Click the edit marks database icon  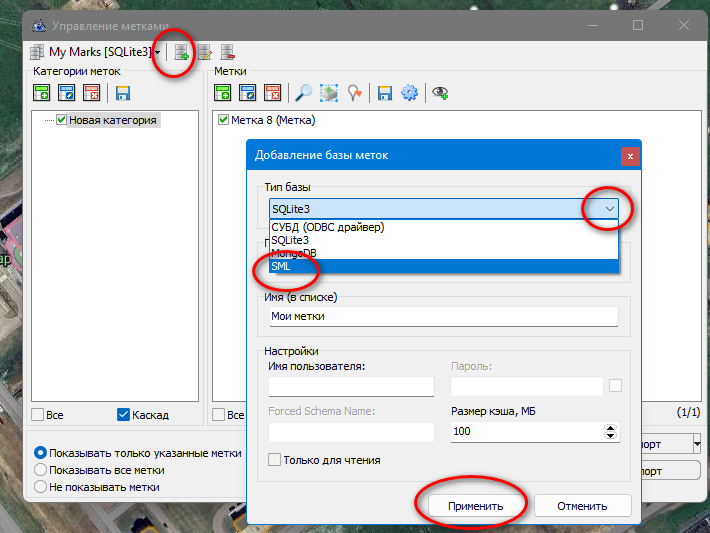click(205, 52)
